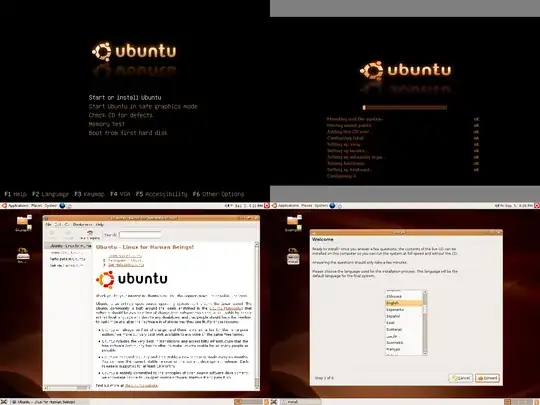Select "Start or install Ubuntu" boot entry
Viewport: 540px width, 405px height.
click(125, 97)
